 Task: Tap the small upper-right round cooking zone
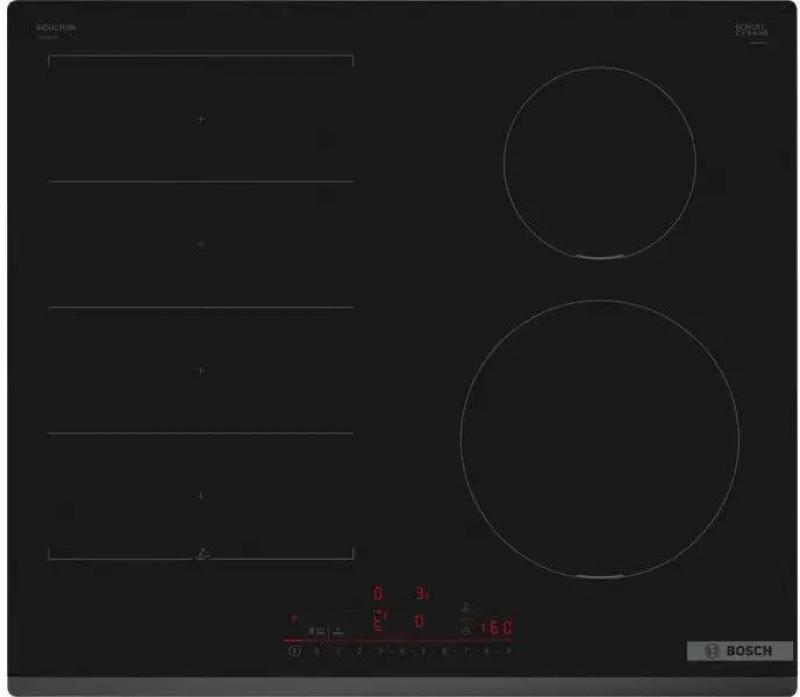click(x=600, y=163)
